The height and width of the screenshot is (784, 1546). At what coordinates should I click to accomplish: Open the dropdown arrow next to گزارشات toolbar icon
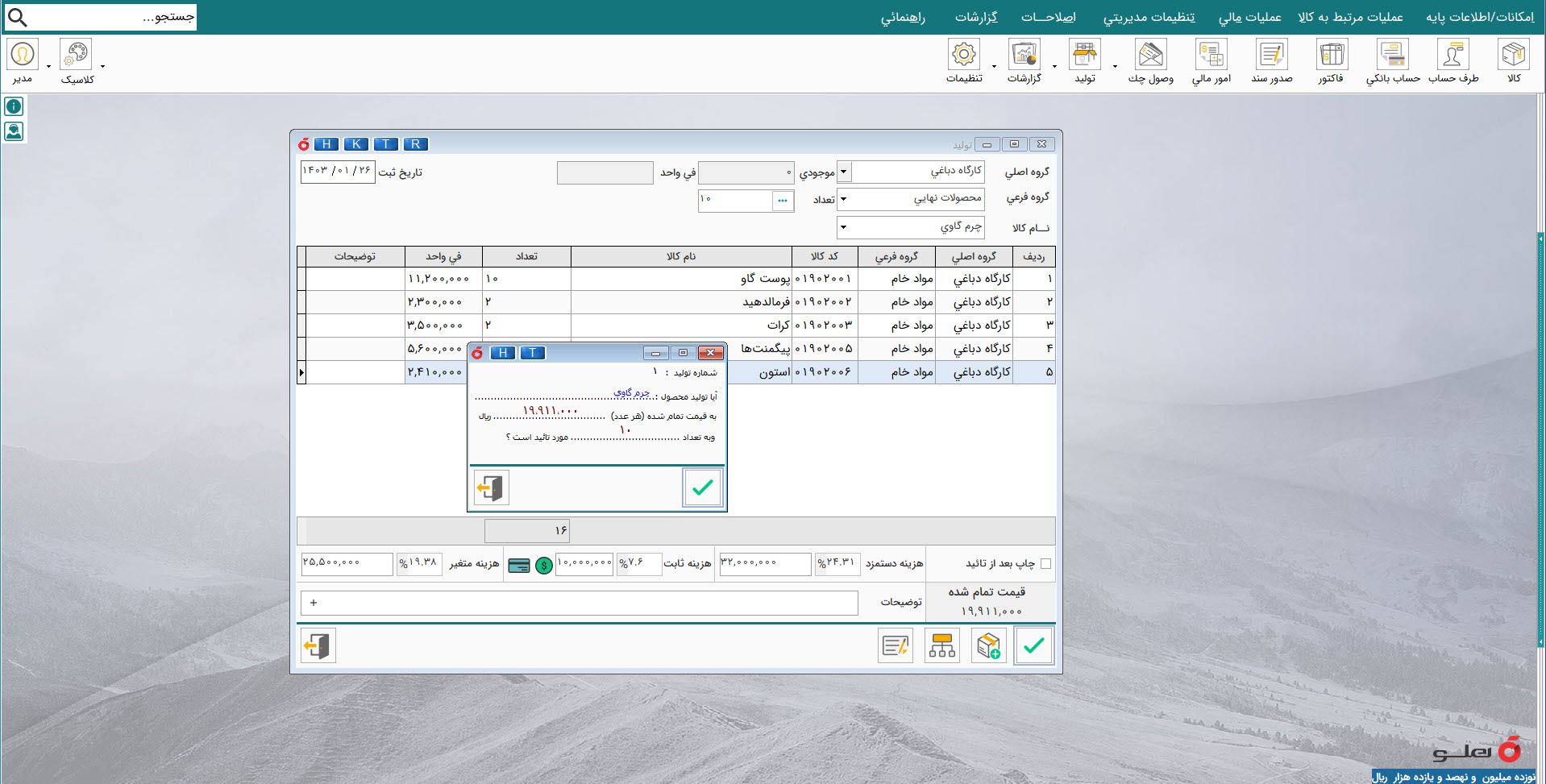pos(1054,66)
